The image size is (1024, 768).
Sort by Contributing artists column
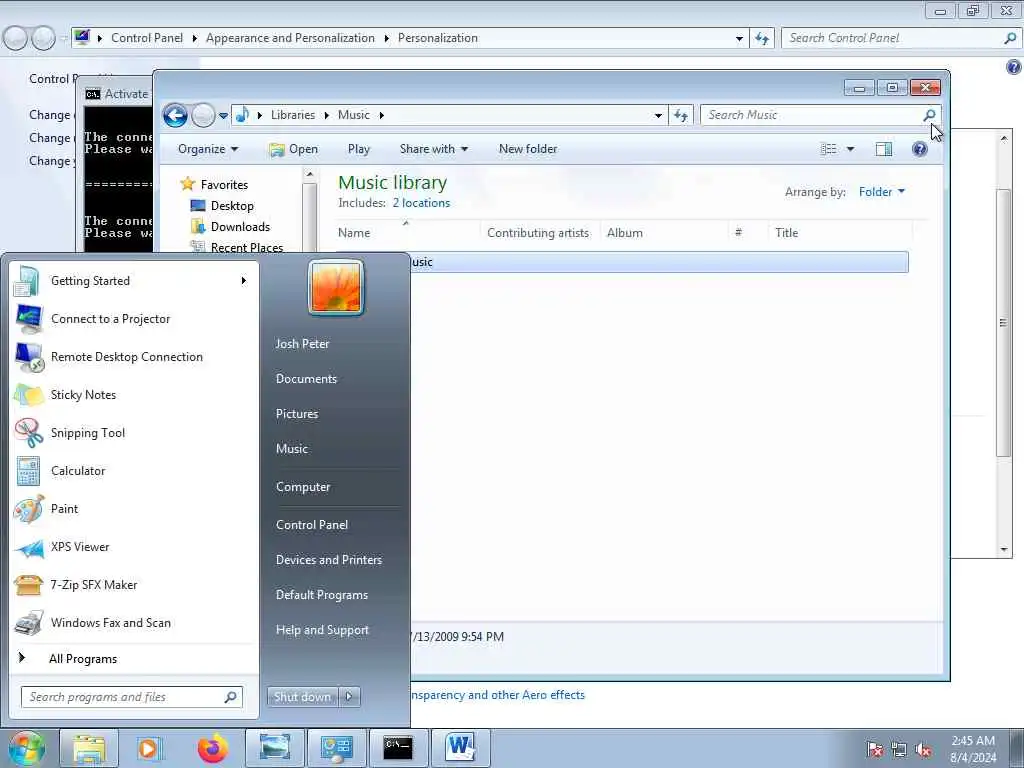[x=539, y=232]
